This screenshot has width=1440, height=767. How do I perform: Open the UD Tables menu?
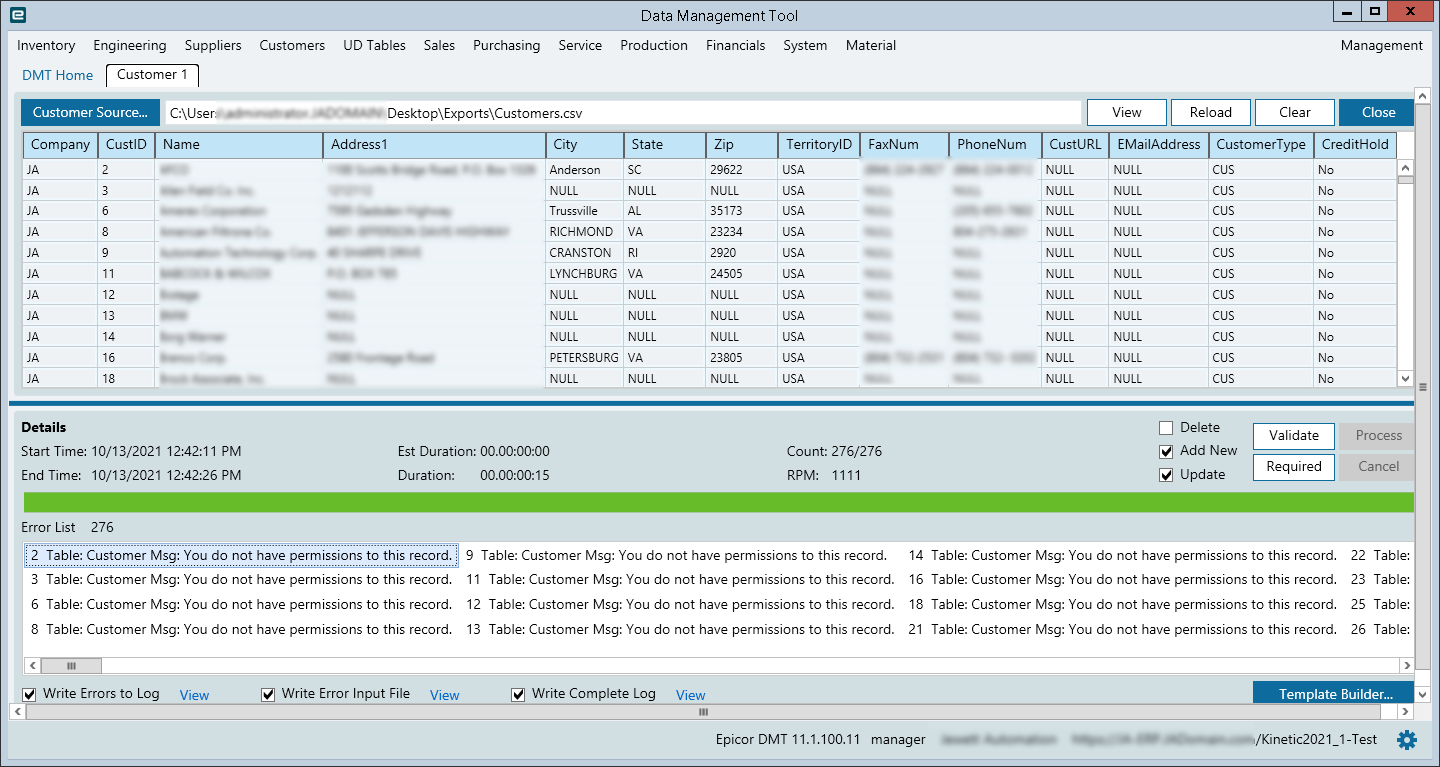(x=374, y=45)
